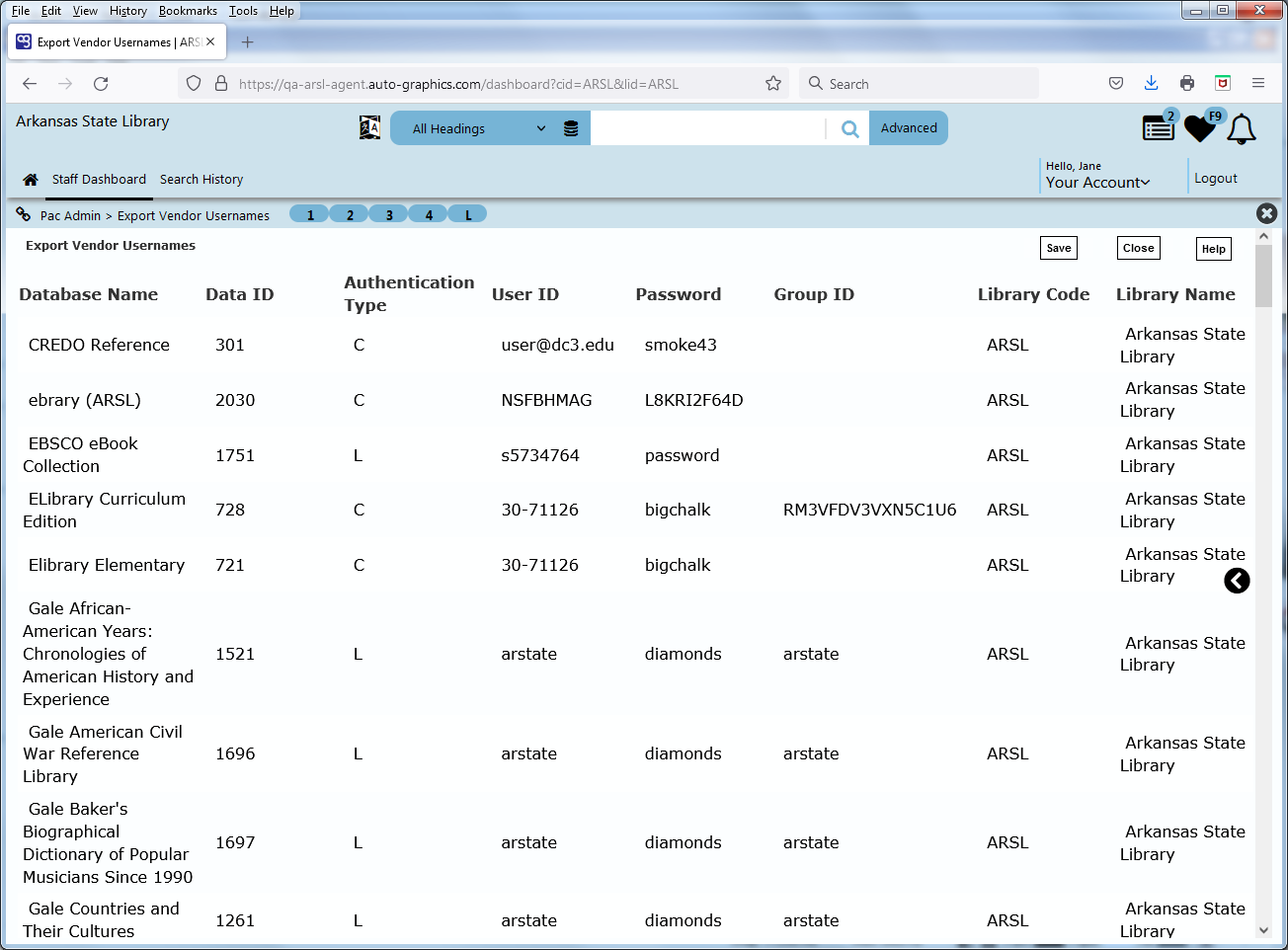Open the Edit menu
The width and height of the screenshot is (1288, 950).
(51, 11)
